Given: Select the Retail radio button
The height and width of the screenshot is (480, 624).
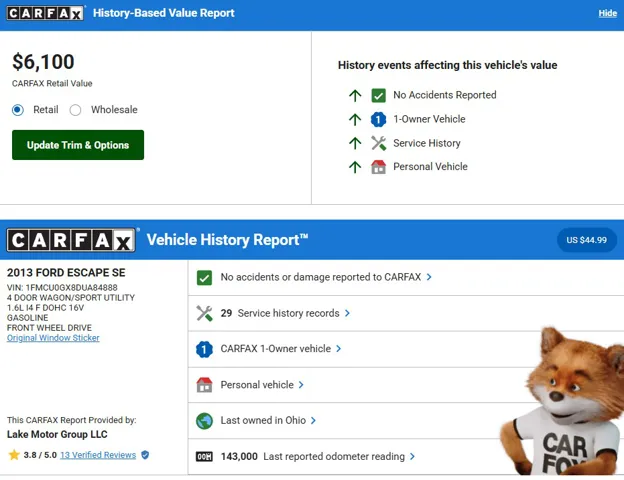Looking at the screenshot, I should [18, 110].
